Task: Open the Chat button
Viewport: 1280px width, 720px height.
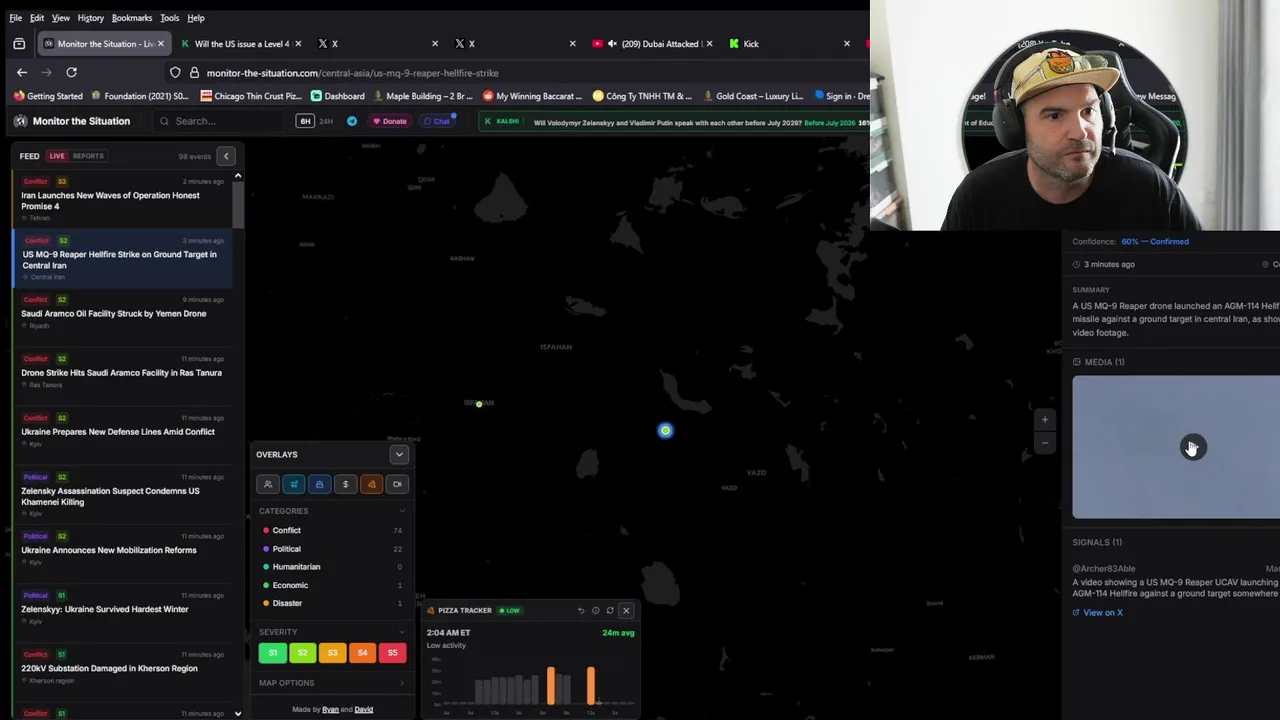Action: click(x=437, y=121)
